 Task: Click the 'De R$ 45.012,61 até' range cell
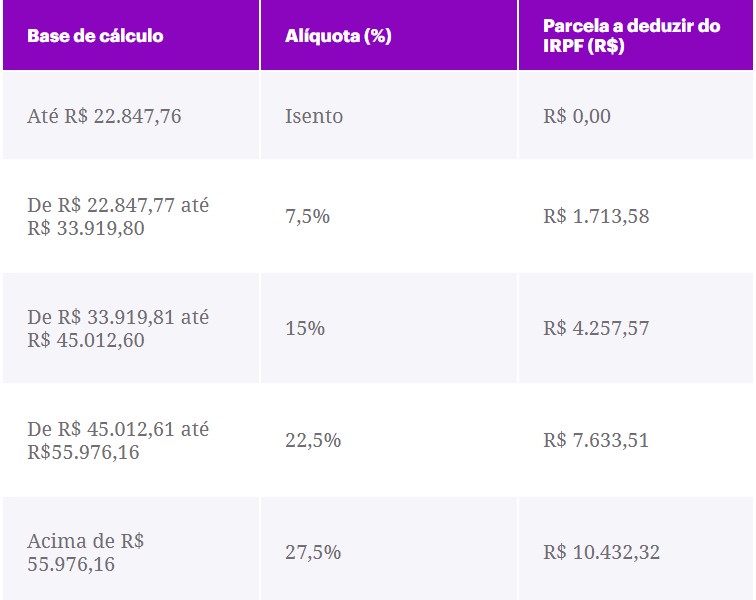tap(118, 429)
